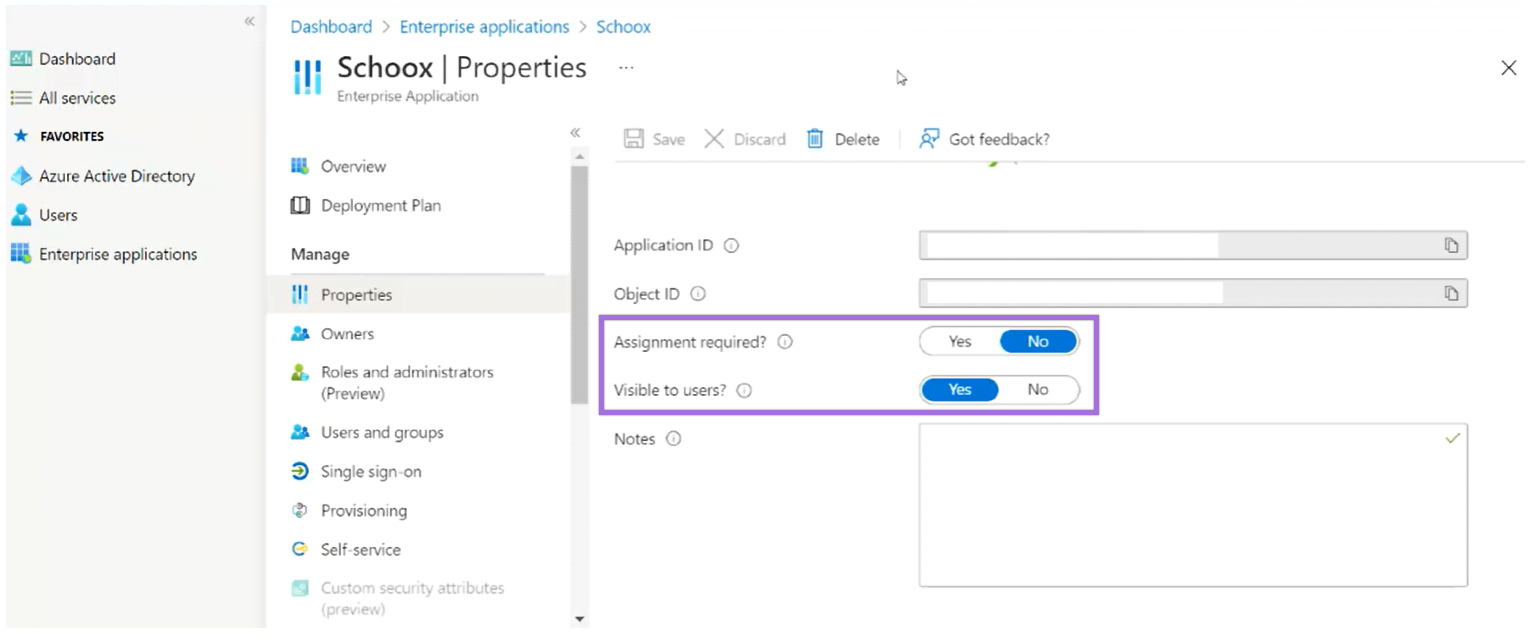Click the Users and groups icon
1534x643 pixels.
pyautogui.click(x=300, y=433)
